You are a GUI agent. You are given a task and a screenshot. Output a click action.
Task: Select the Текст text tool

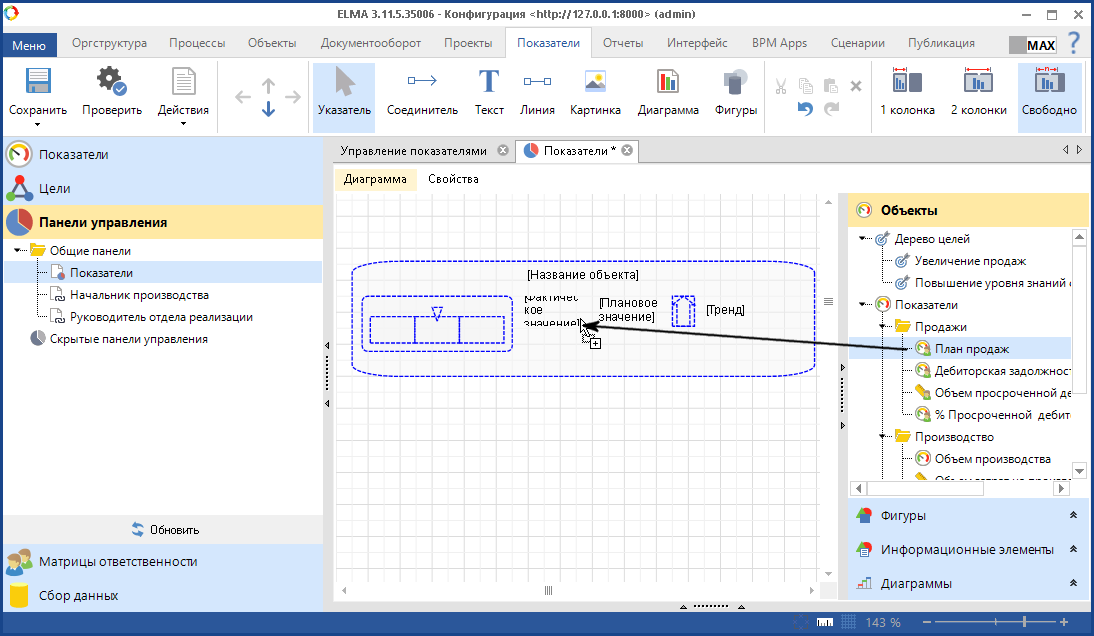(x=489, y=92)
